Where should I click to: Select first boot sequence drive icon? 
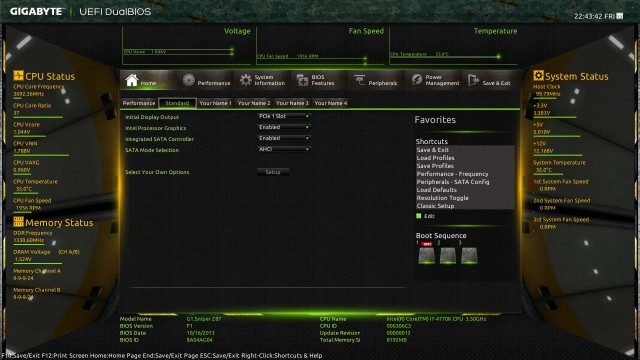pyautogui.click(x=427, y=256)
